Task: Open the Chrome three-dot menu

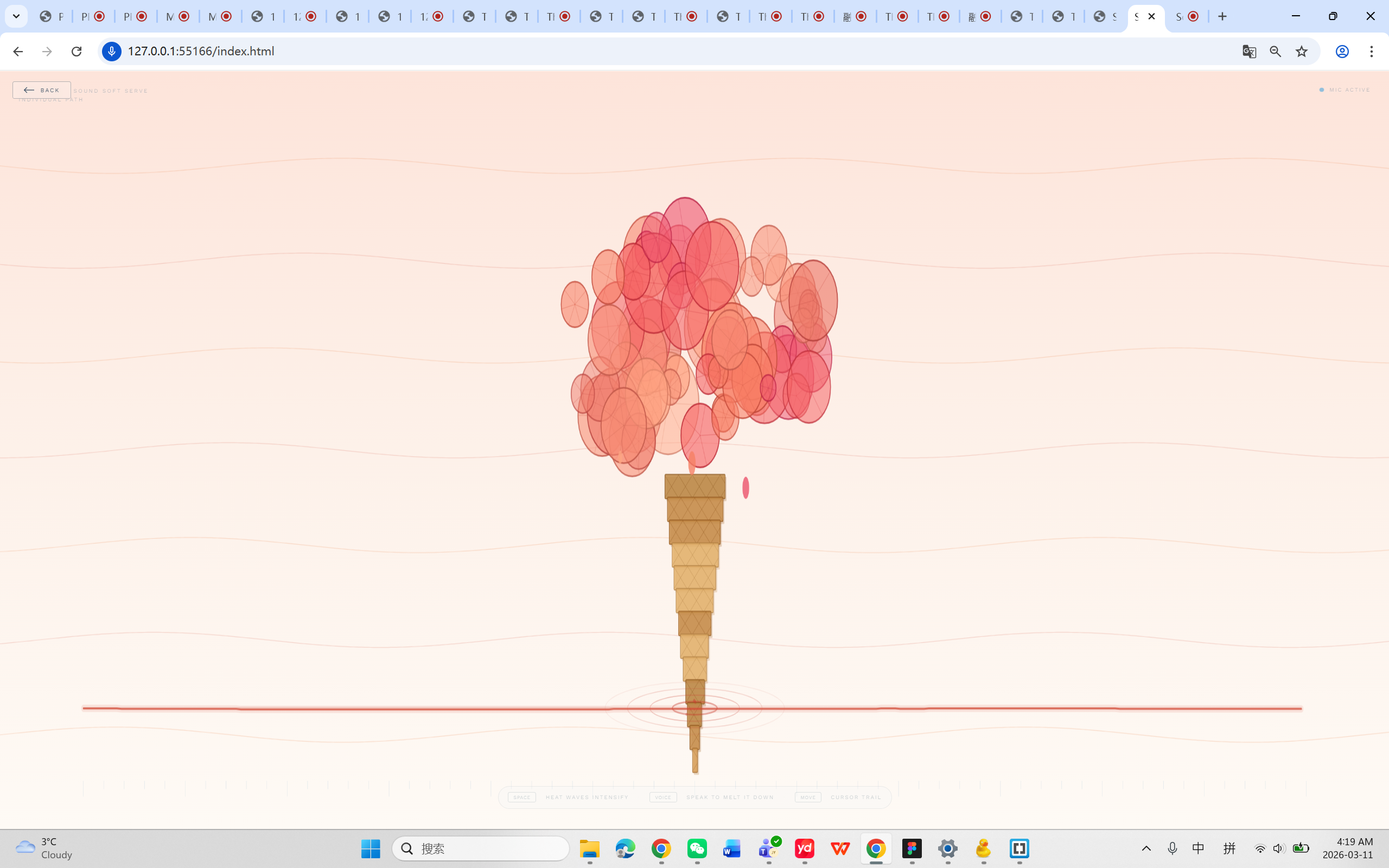Action: pyautogui.click(x=1372, y=51)
